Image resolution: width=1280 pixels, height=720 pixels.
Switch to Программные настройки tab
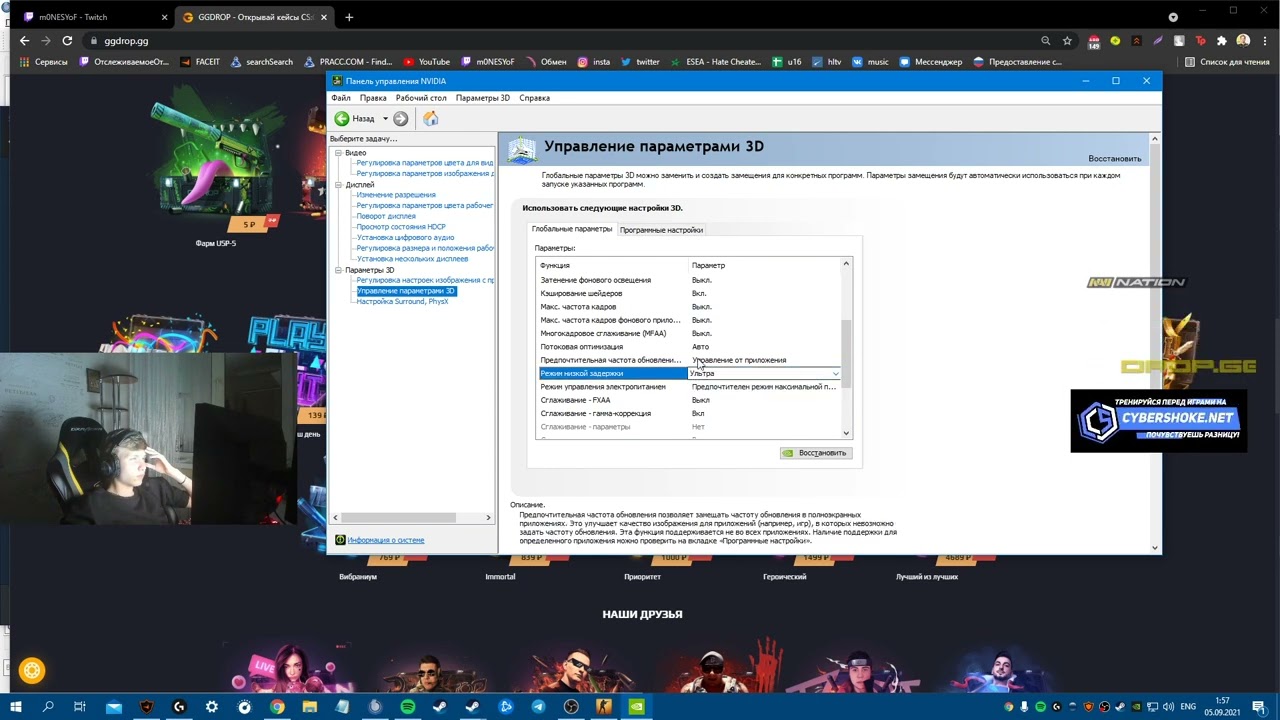coord(661,230)
